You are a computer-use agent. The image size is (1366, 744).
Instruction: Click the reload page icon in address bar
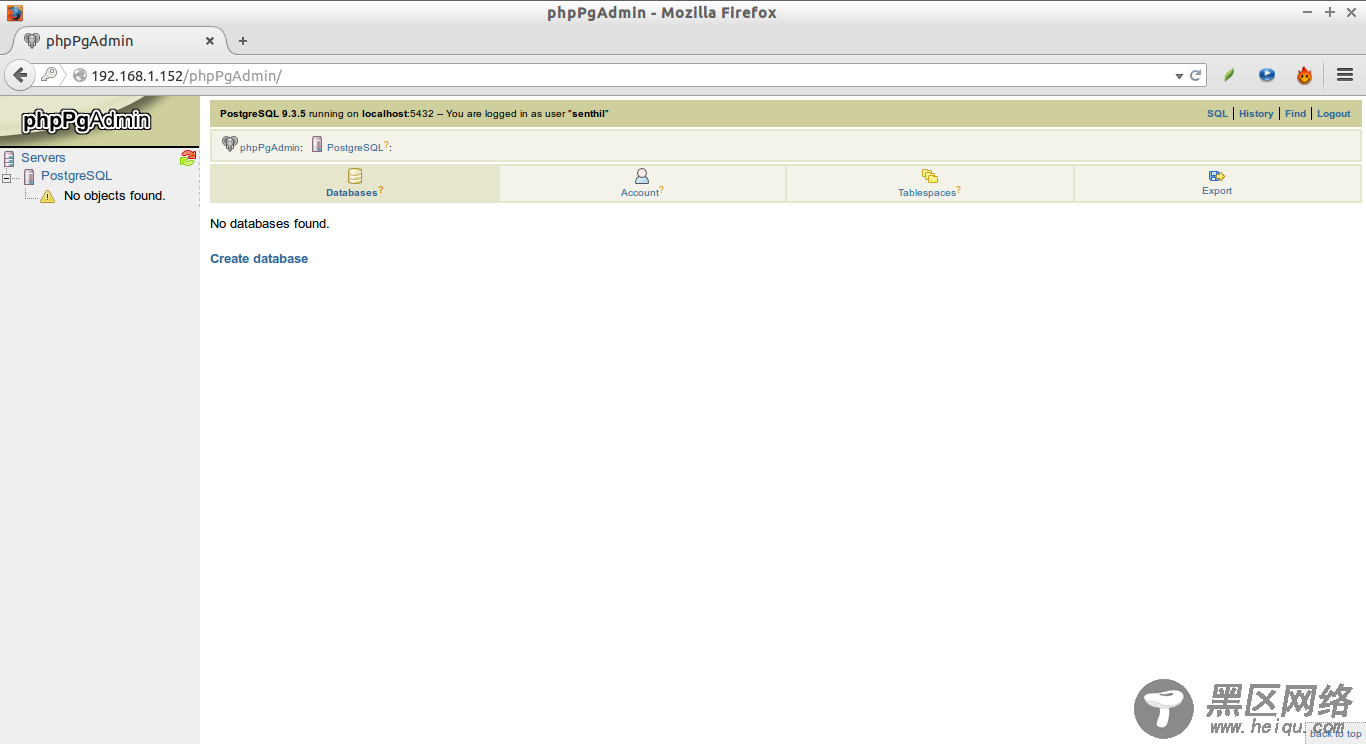point(1195,75)
